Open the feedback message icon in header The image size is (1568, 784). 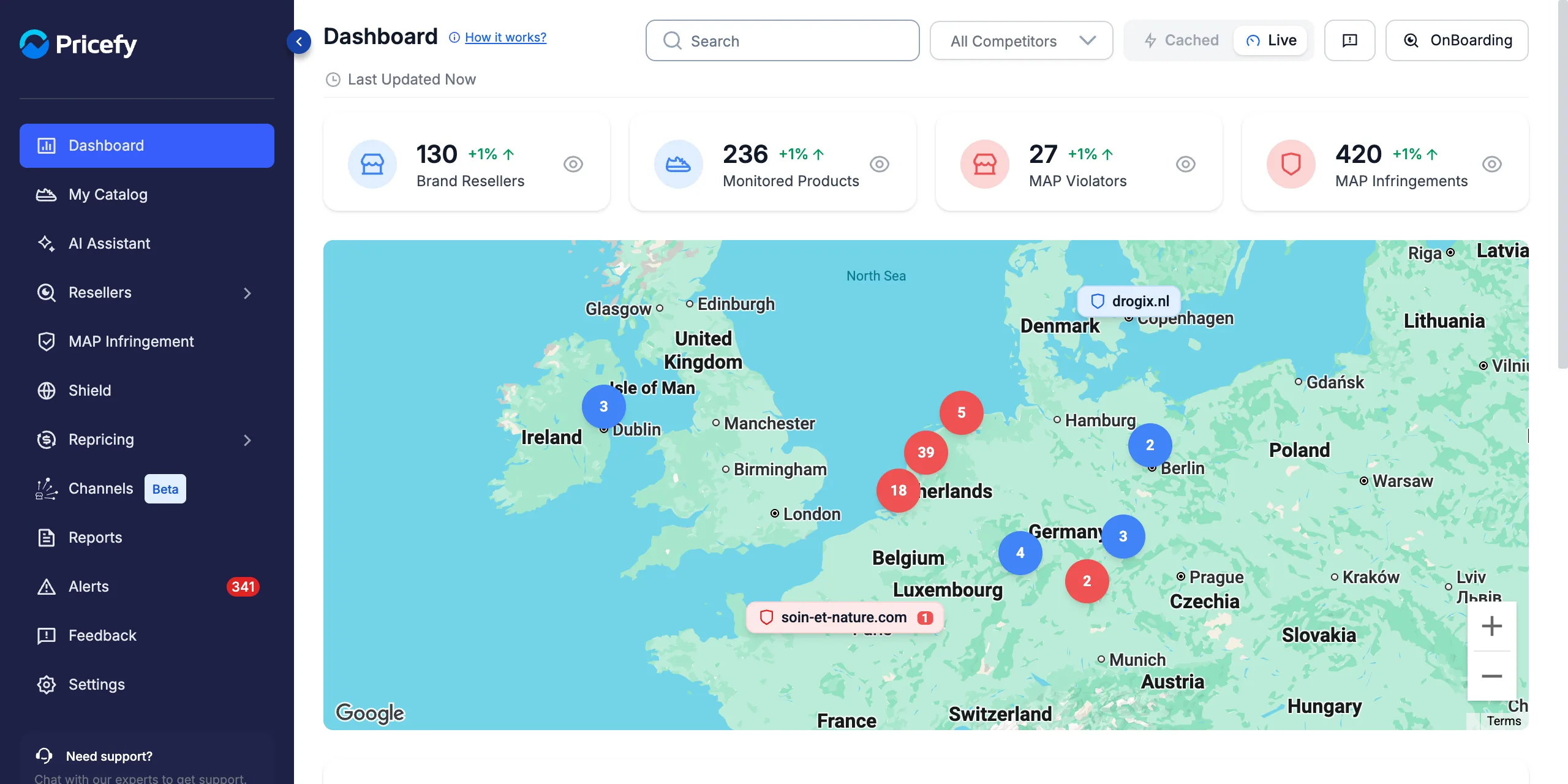tap(1350, 40)
